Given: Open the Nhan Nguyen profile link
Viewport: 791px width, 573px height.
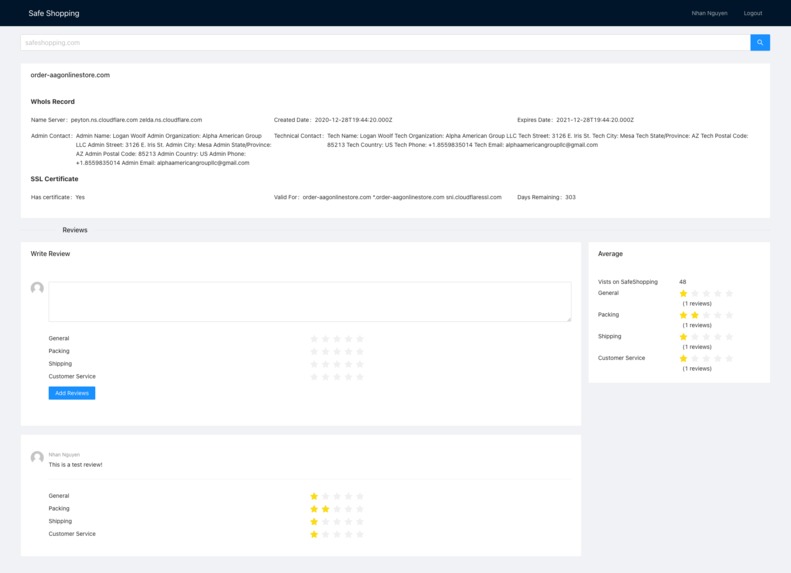Looking at the screenshot, I should (709, 13).
